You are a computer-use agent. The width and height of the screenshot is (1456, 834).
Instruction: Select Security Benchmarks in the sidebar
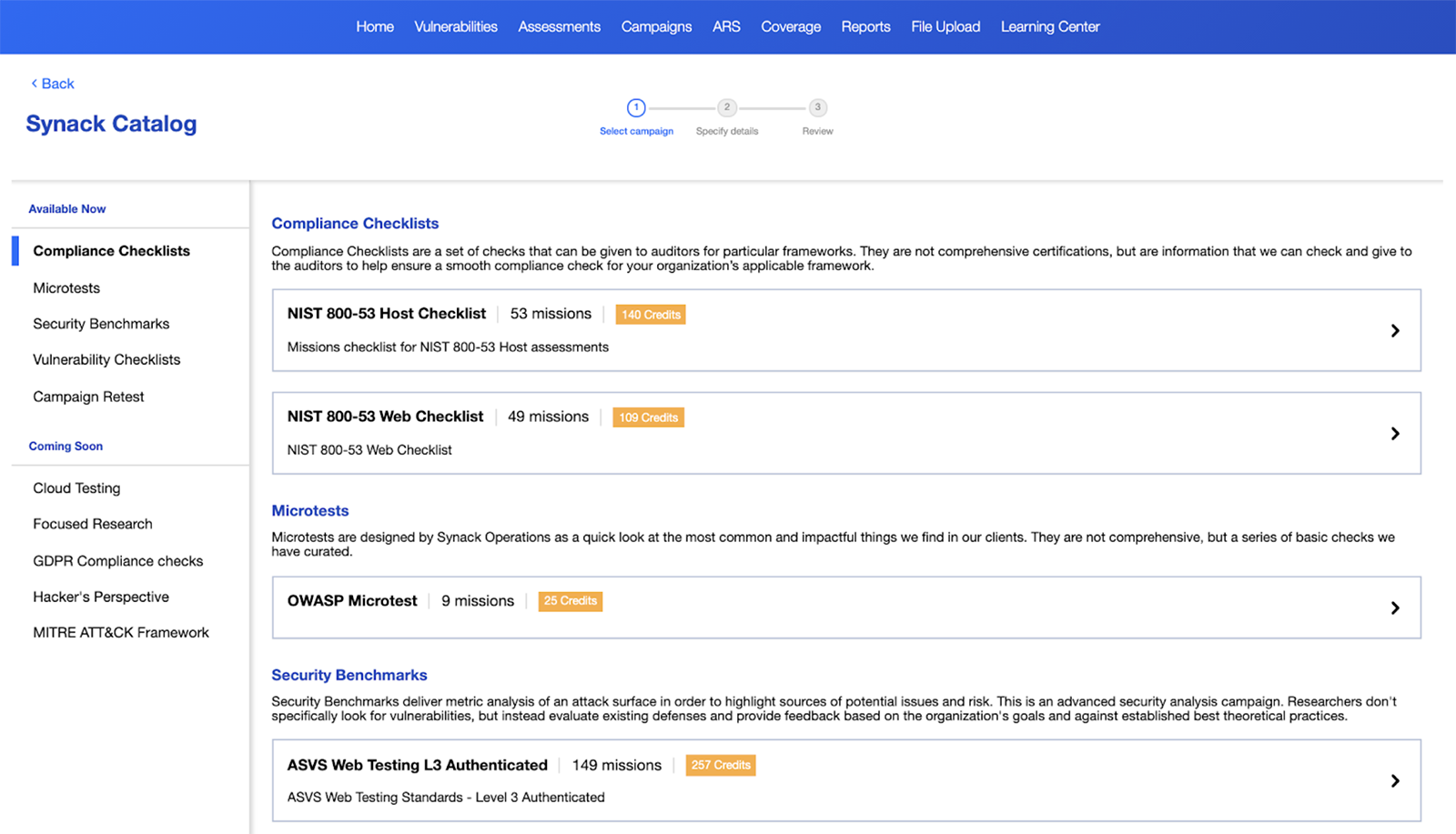click(101, 323)
